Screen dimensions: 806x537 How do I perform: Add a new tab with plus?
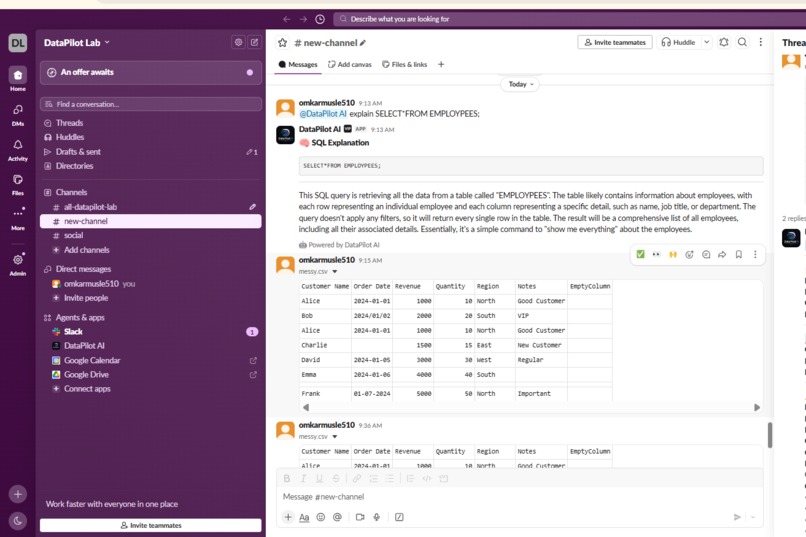(441, 64)
